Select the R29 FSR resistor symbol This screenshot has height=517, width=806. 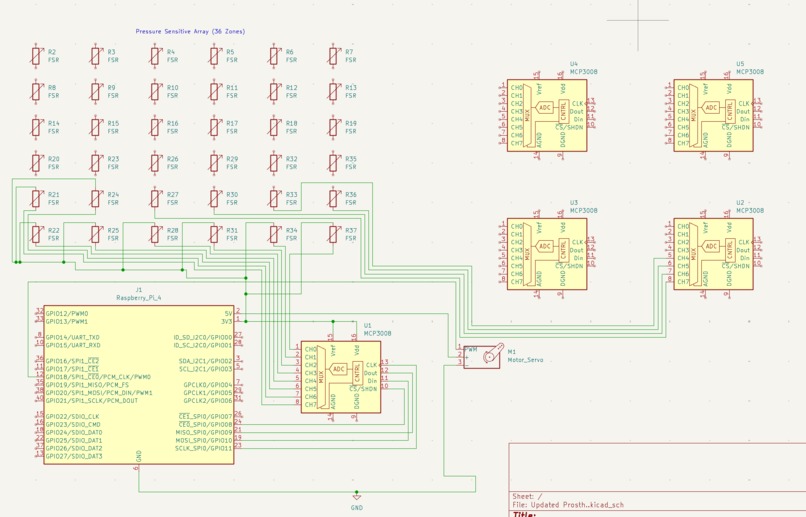(x=214, y=163)
